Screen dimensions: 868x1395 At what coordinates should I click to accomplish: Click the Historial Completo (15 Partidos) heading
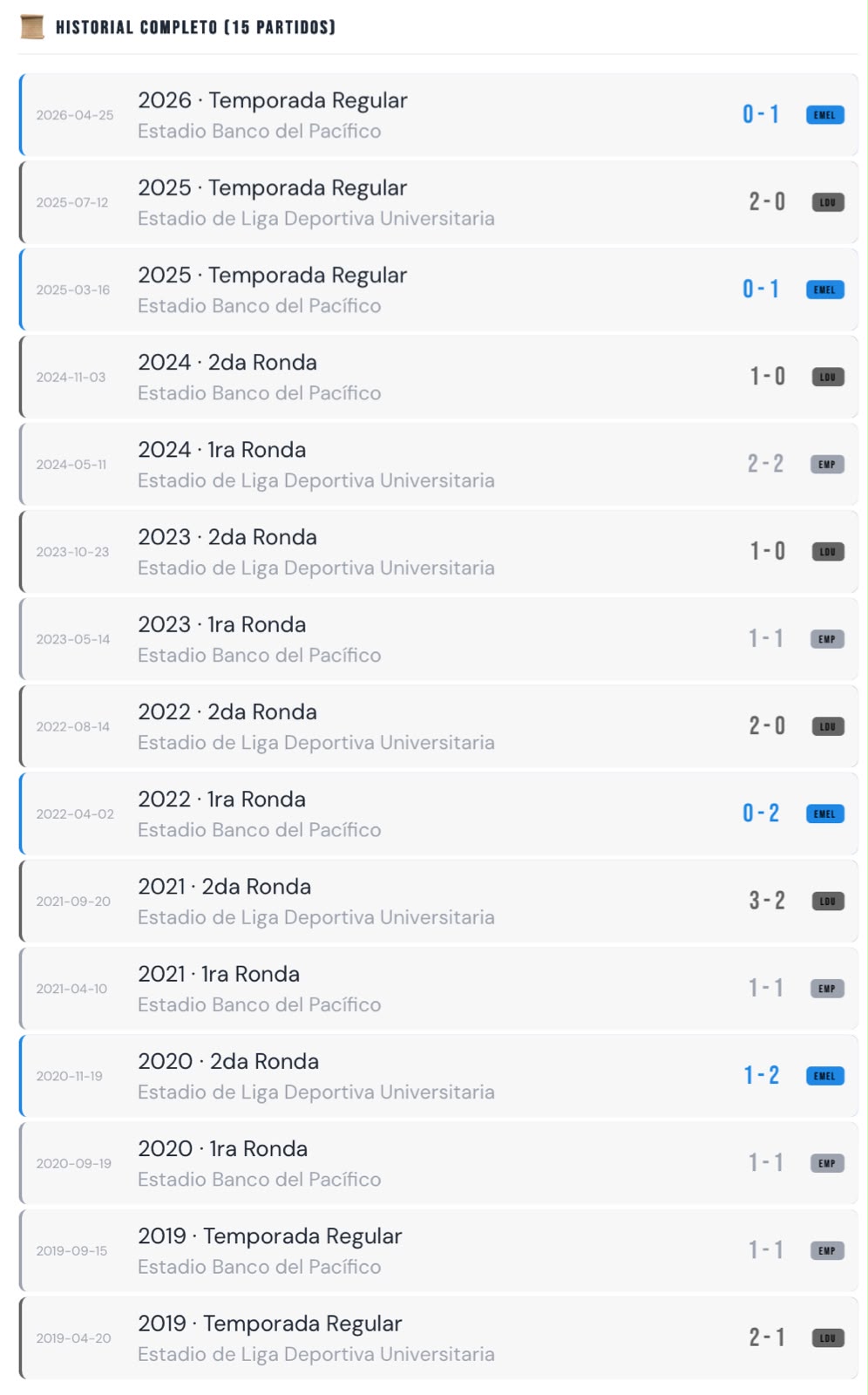(x=195, y=27)
